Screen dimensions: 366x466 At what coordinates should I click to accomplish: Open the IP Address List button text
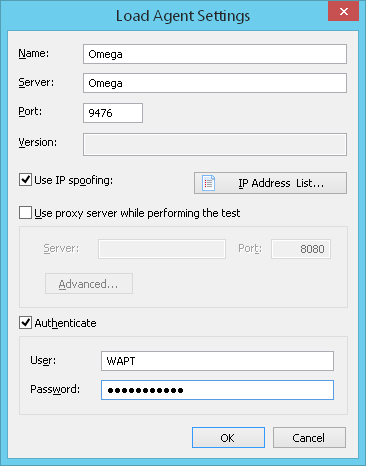click(281, 183)
